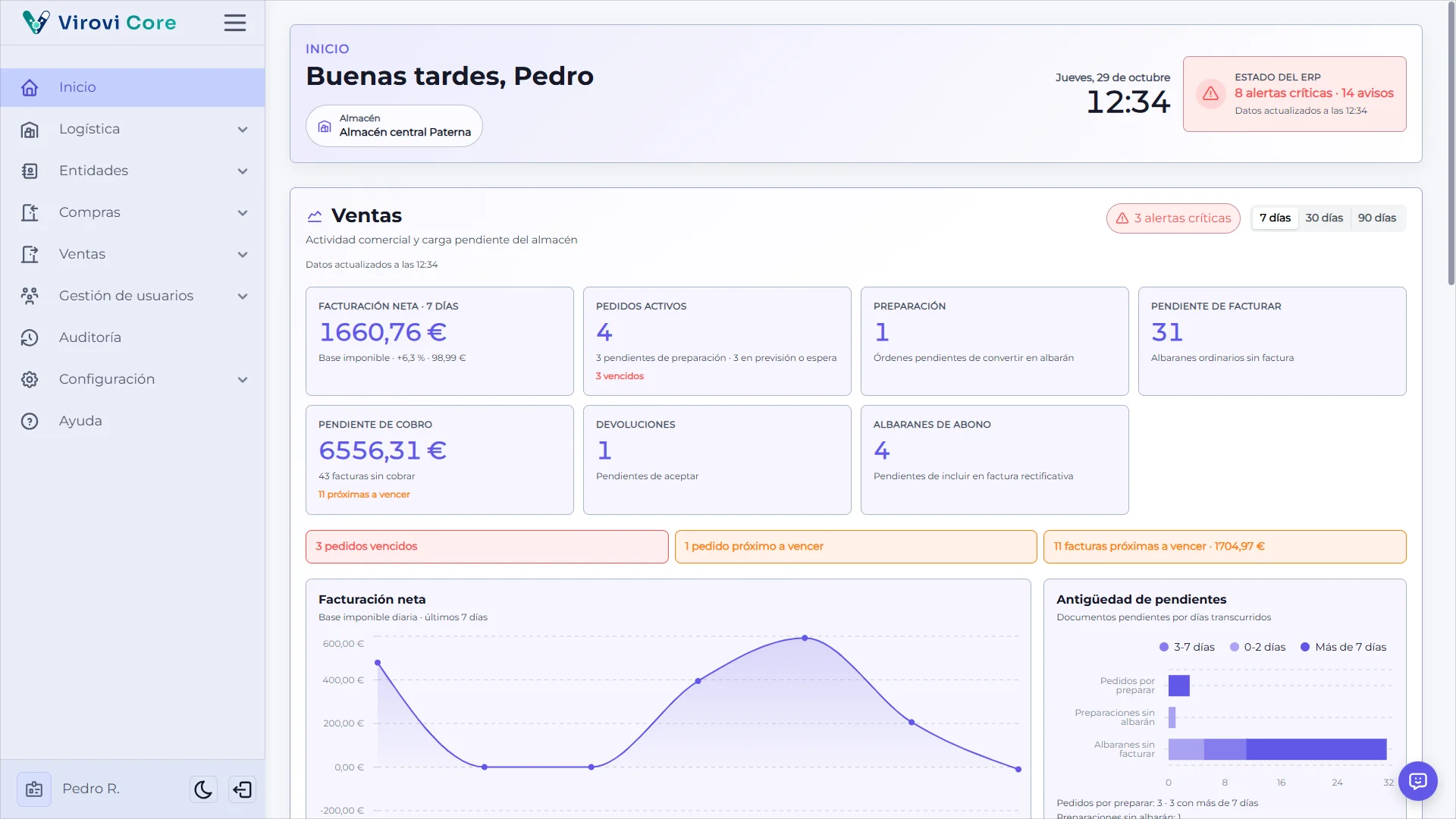Expand the Gestión de usuarios chevron

[x=243, y=297]
